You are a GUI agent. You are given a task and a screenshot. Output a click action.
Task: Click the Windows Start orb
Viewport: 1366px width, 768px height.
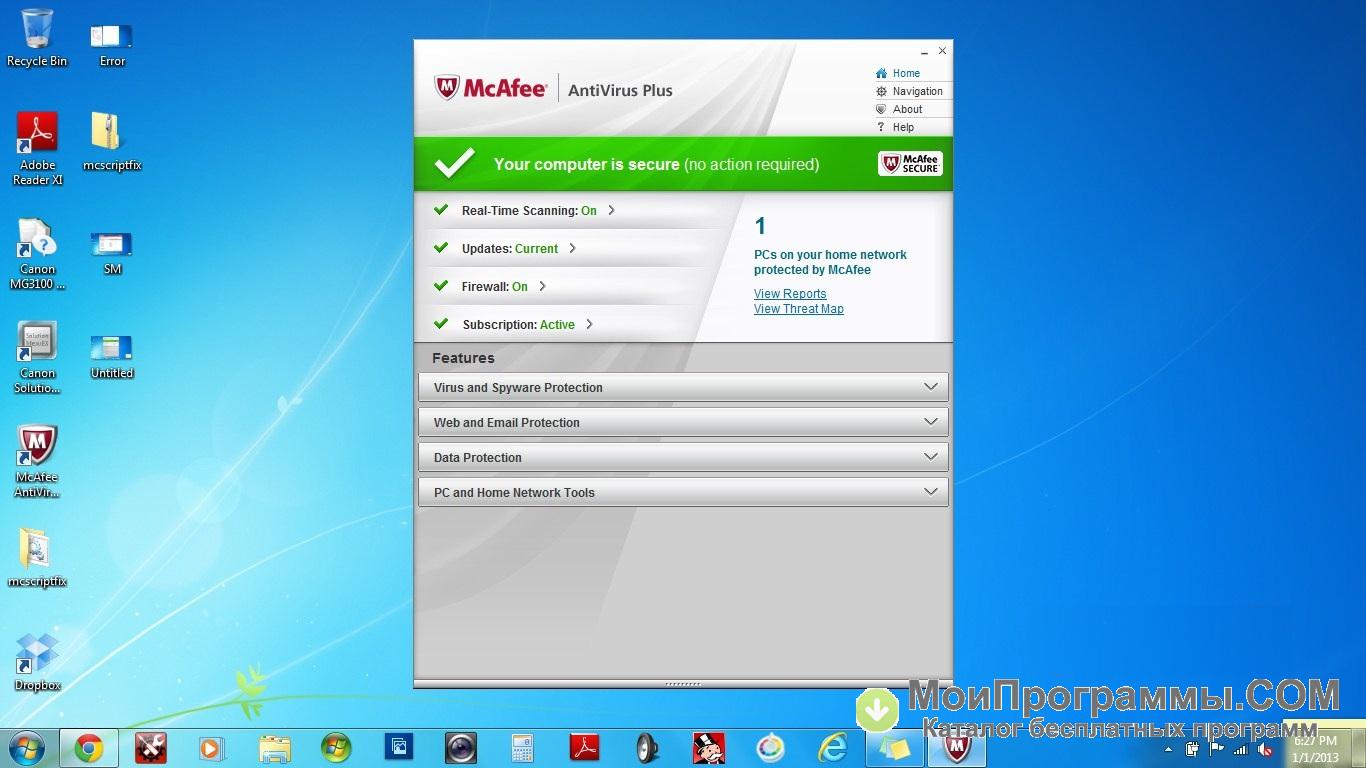[27, 747]
